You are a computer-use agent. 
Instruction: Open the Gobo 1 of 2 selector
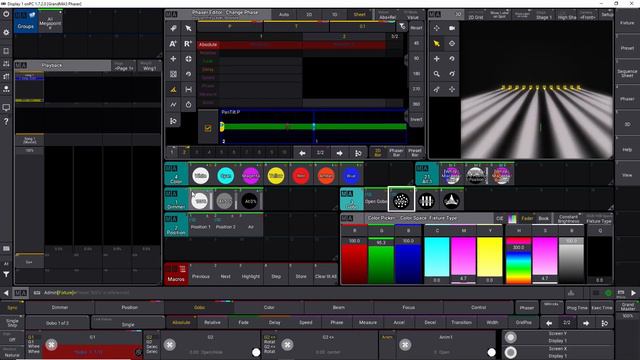click(57, 323)
